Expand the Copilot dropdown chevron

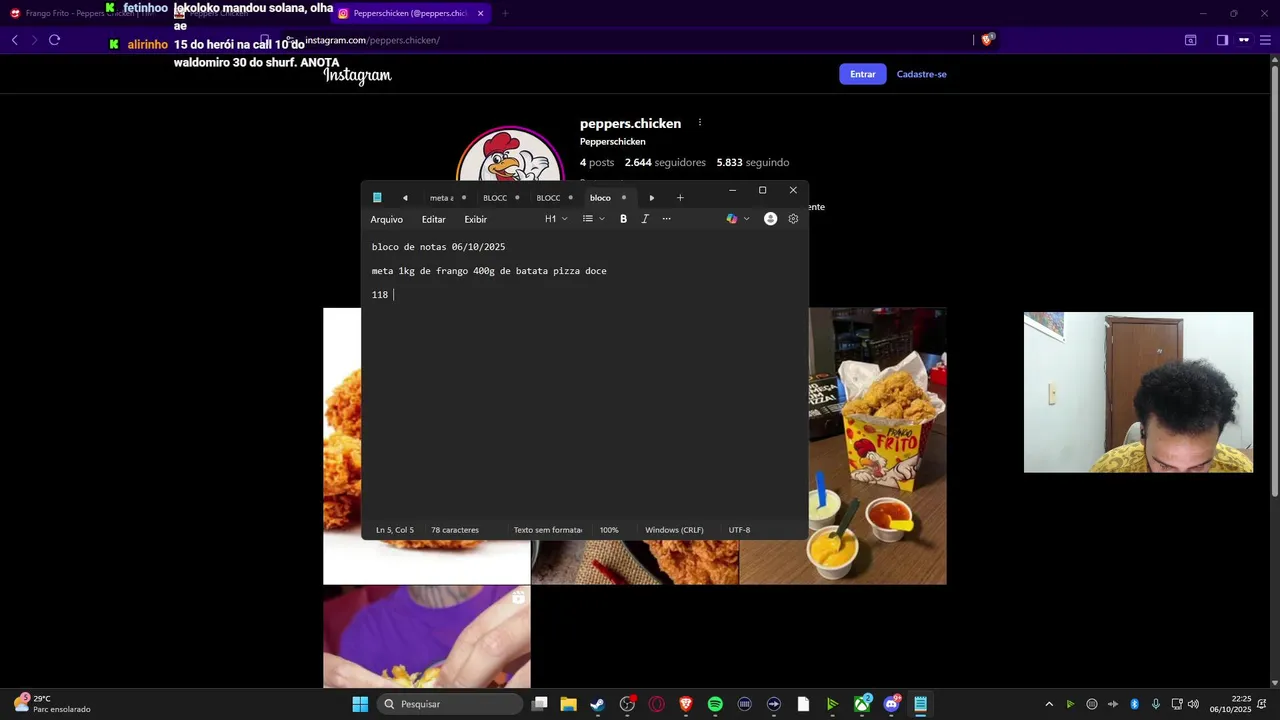pos(746,219)
